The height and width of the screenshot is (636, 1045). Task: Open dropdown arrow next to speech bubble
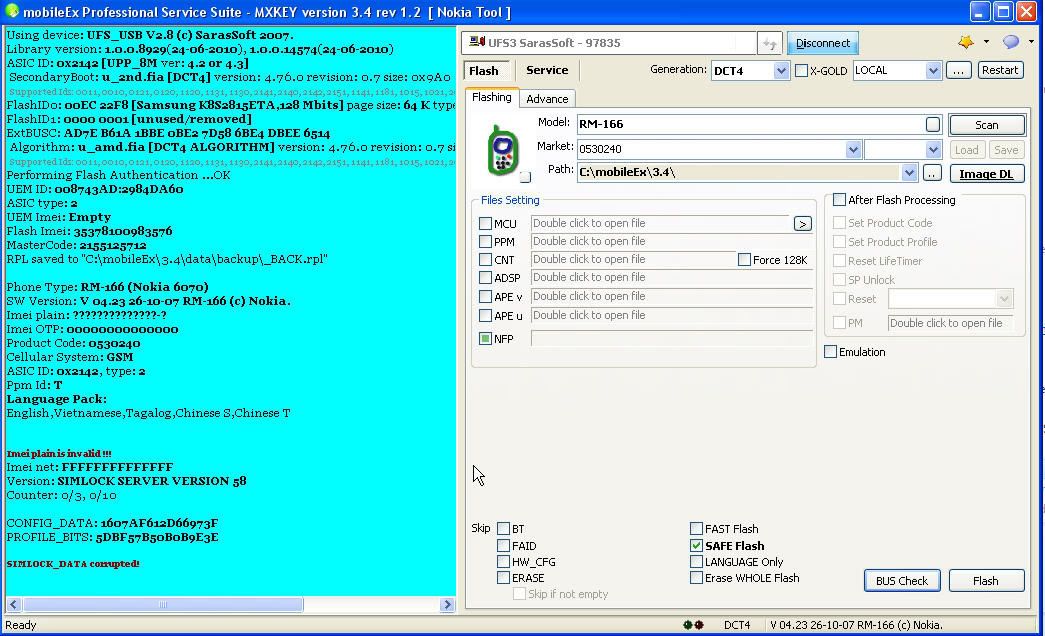coord(1031,42)
